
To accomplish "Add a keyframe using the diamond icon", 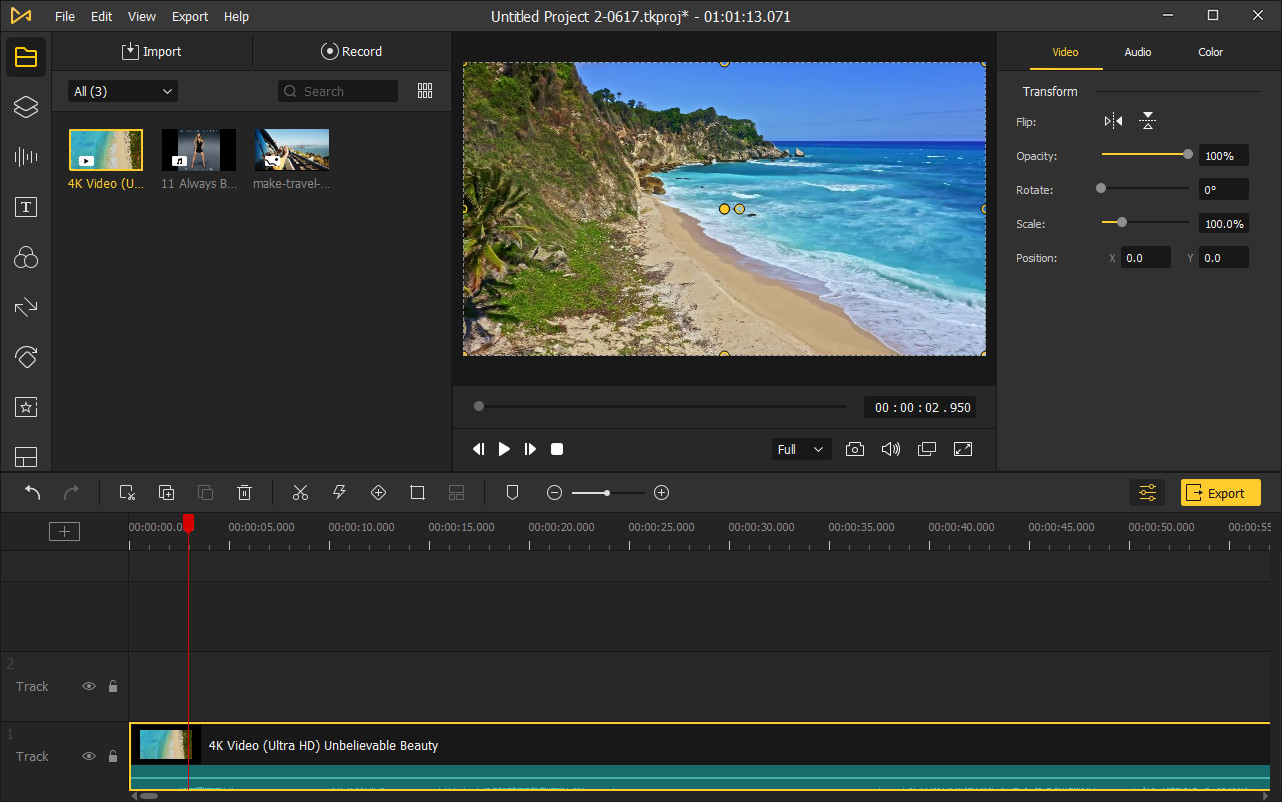I will pyautogui.click(x=378, y=492).
